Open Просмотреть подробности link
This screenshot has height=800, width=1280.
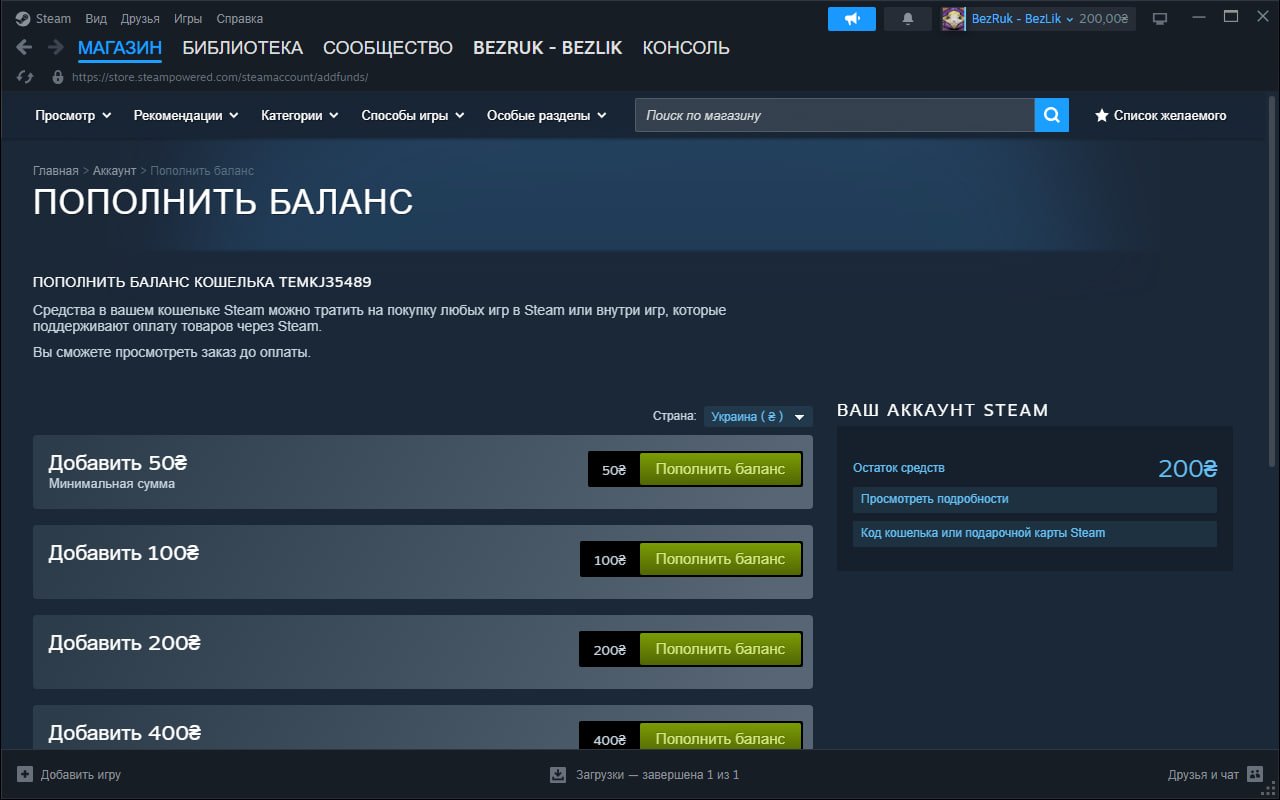[934, 499]
